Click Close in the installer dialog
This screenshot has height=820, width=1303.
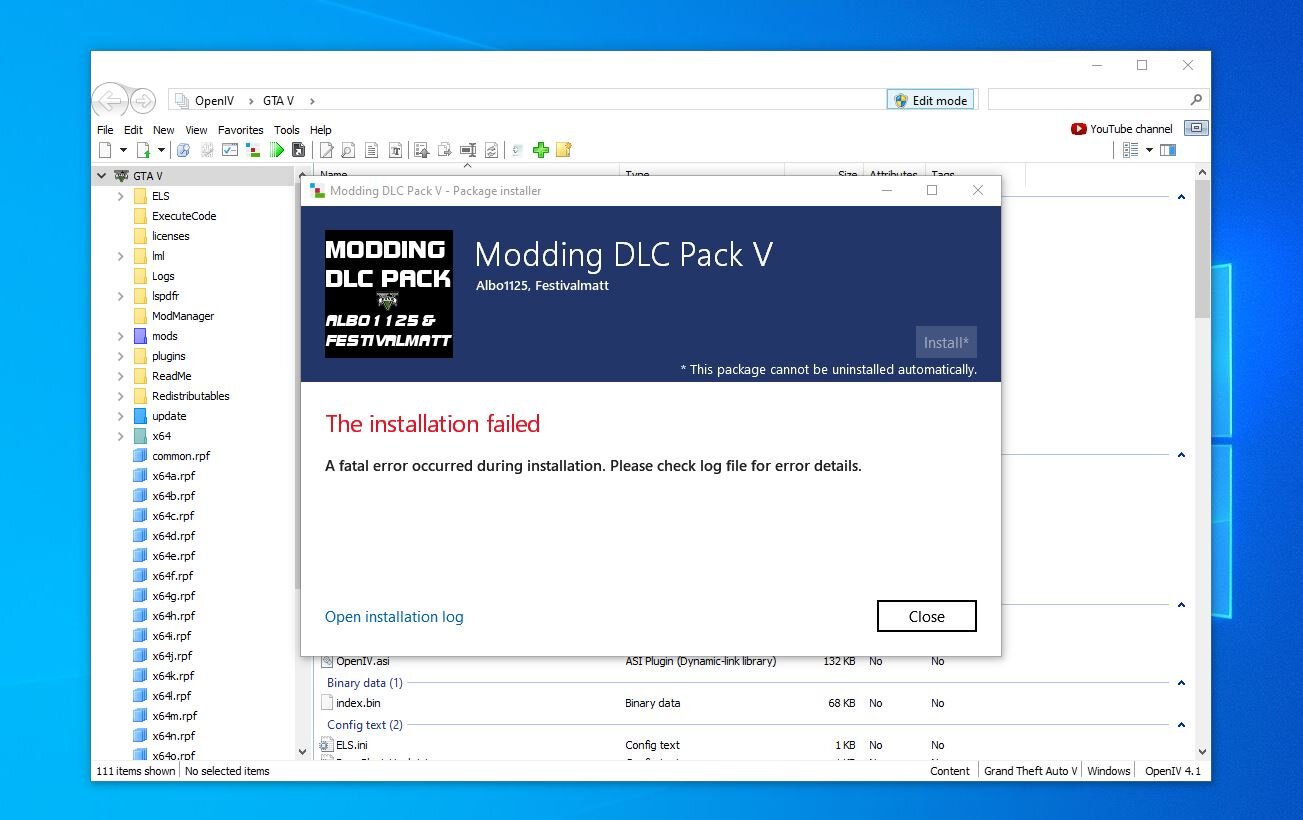(926, 616)
